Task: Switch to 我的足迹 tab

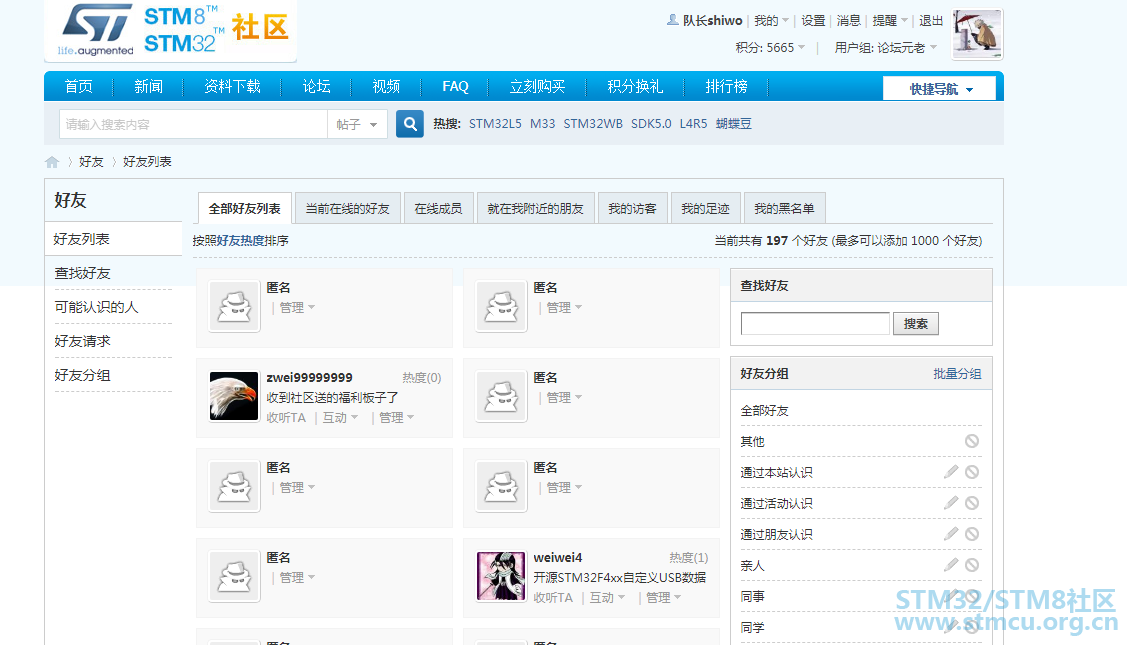Action: 705,209
